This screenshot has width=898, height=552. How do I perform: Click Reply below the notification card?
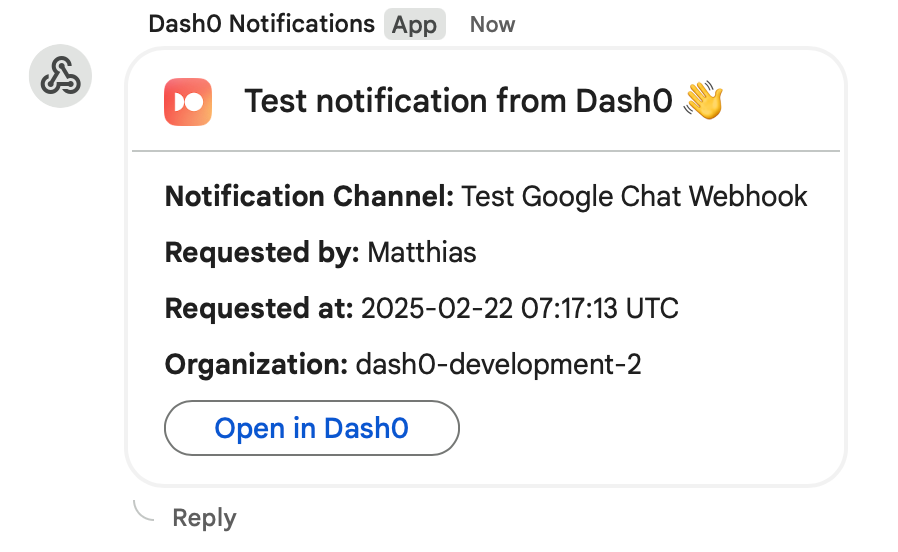204,518
